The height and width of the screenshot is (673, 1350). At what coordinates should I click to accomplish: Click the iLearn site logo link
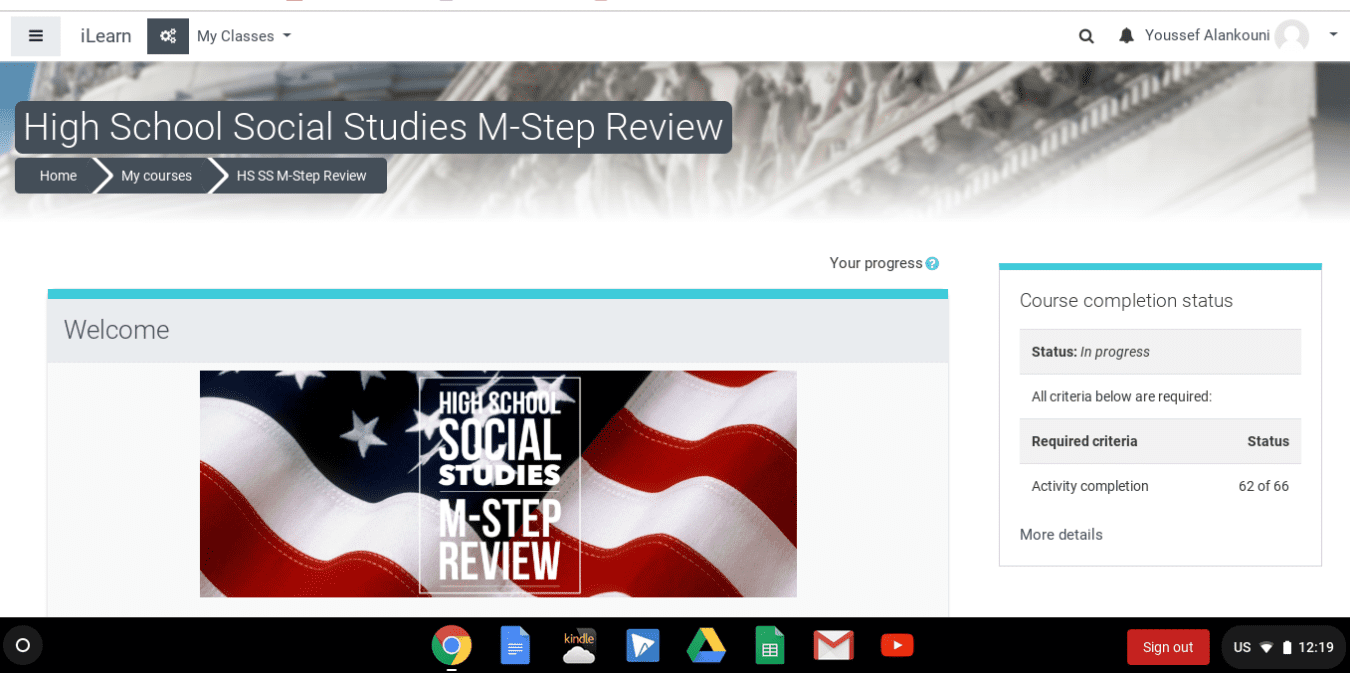coord(106,36)
